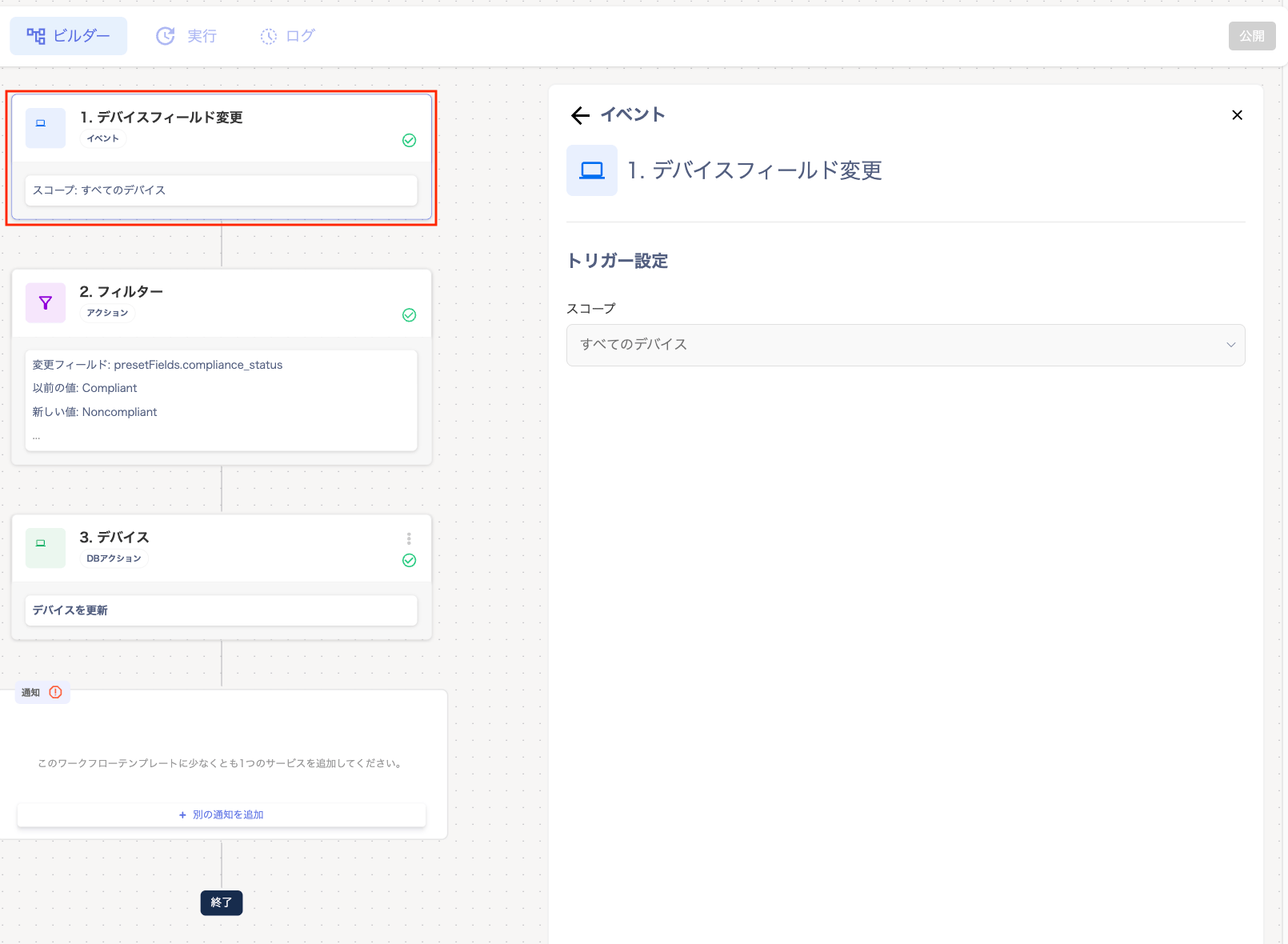Viewport: 1288px width, 944px height.
Task: Click このワークフローテンプレート service notice text
Action: [x=222, y=763]
